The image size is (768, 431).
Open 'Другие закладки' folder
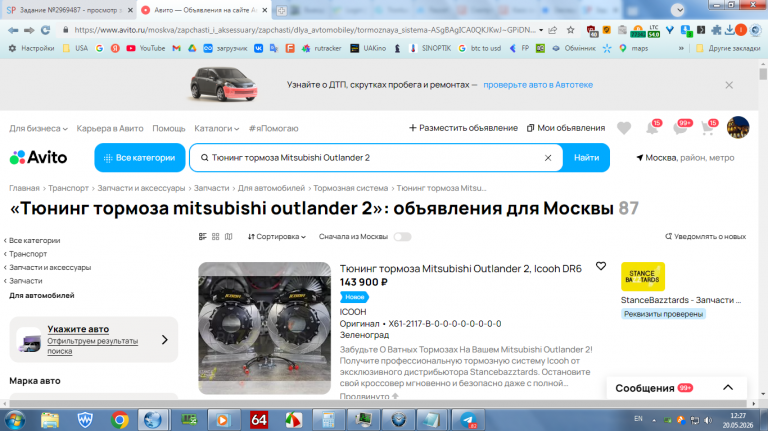[x=728, y=48]
